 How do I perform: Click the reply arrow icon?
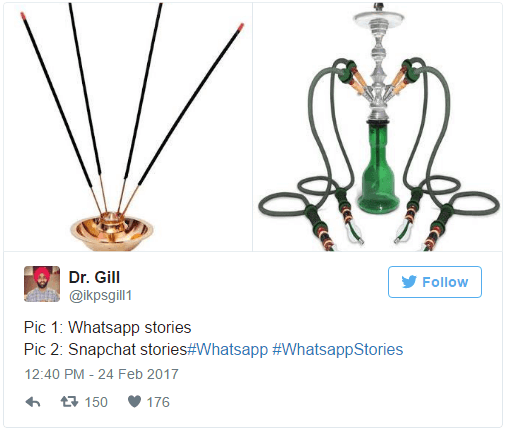[x=33, y=402]
